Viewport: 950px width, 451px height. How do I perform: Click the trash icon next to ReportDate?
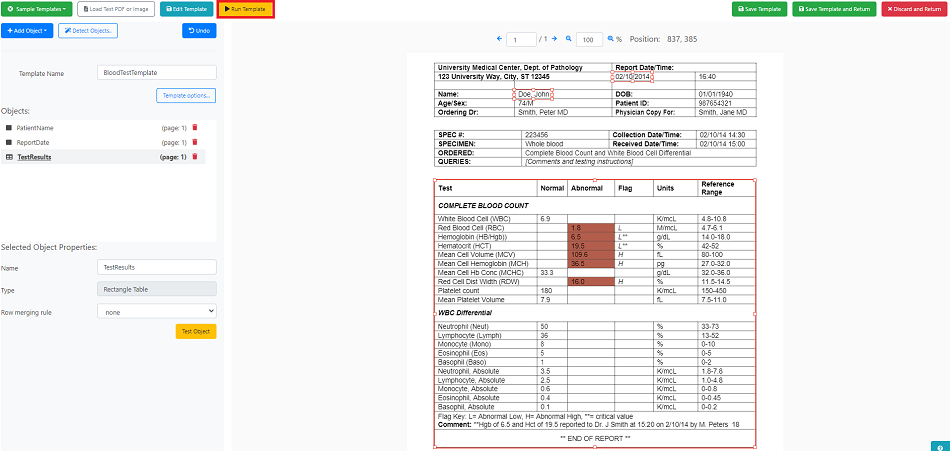point(194,142)
